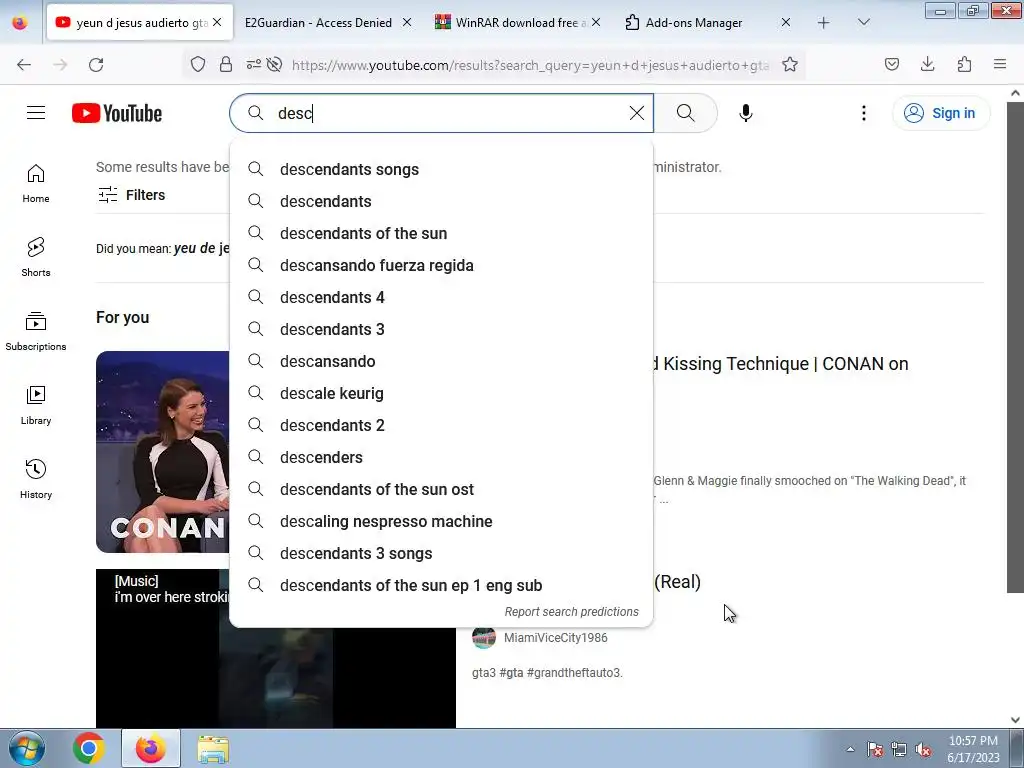Click the Sign in button
The width and height of the screenshot is (1024, 768).
940,113
